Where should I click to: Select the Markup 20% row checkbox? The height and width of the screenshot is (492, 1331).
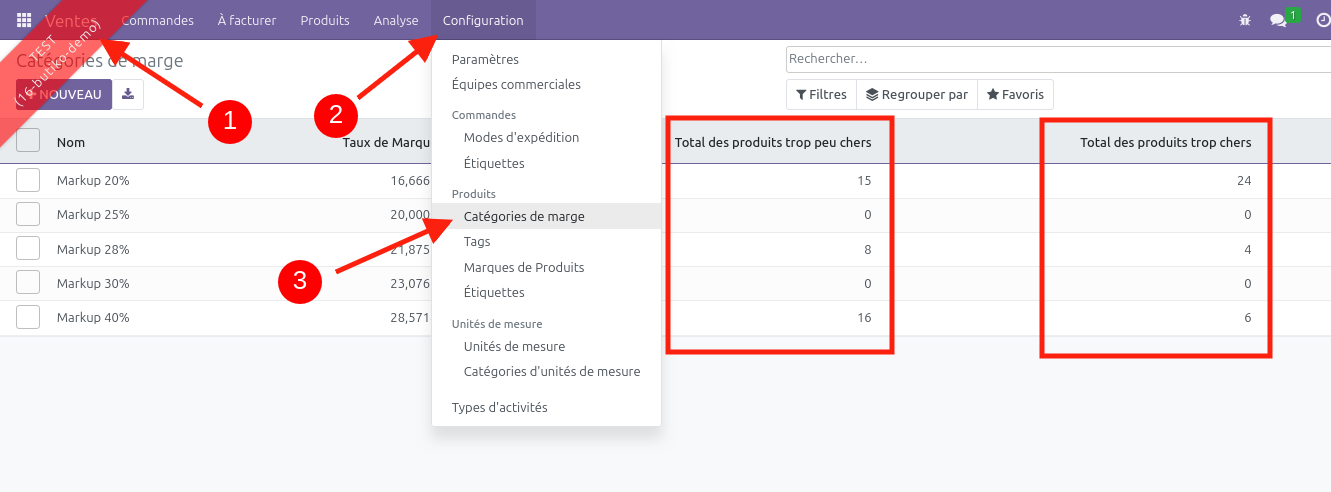pyautogui.click(x=28, y=180)
